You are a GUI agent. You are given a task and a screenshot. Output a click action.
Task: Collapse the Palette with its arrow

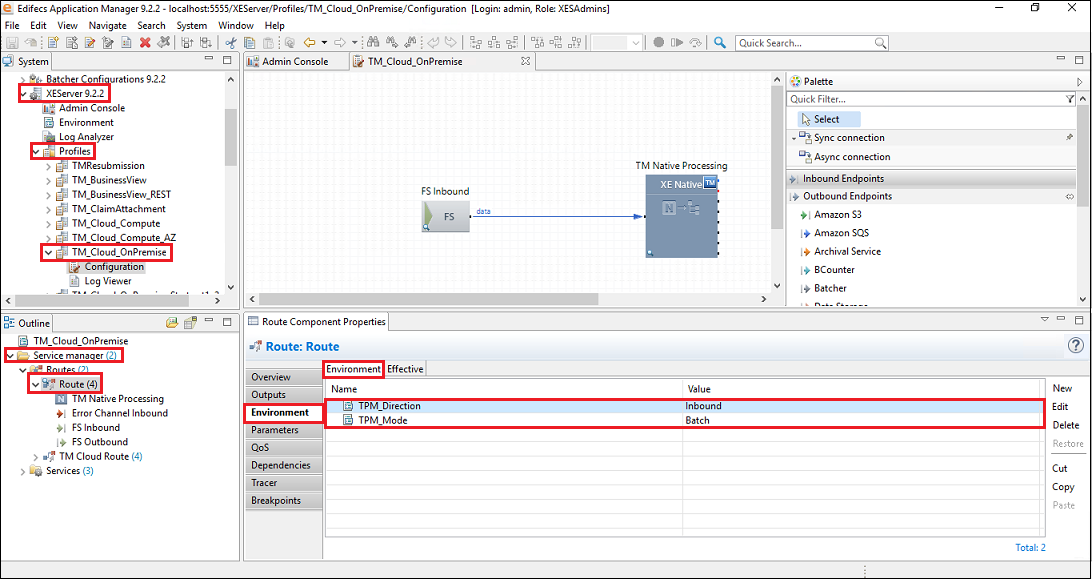pyautogui.click(x=1079, y=82)
